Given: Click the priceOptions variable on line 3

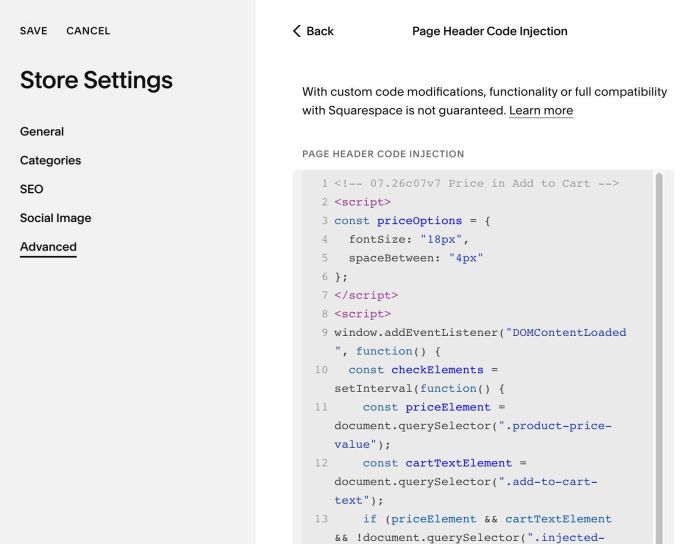Looking at the screenshot, I should [419, 221].
